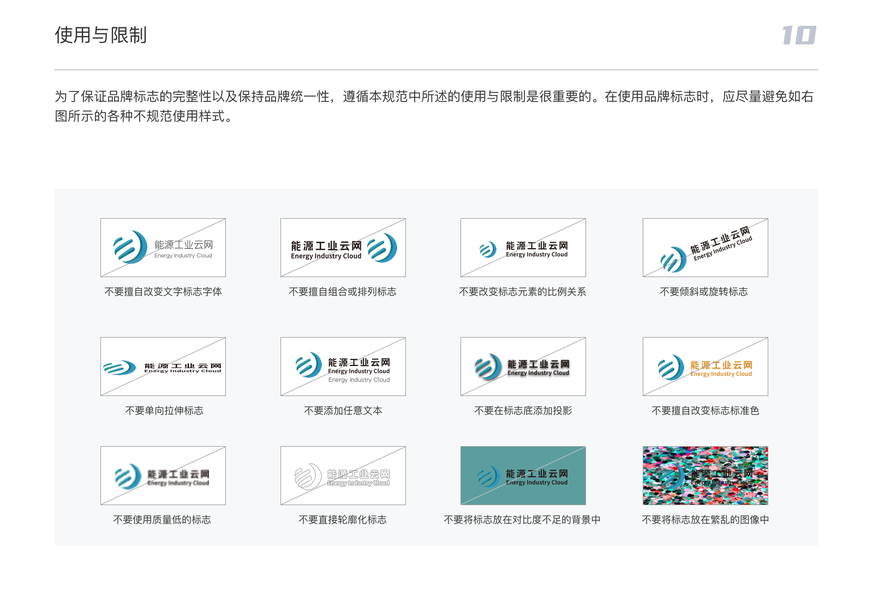
Task: Click the caption 不要擅自改变标志标准色
Action: 705,411
